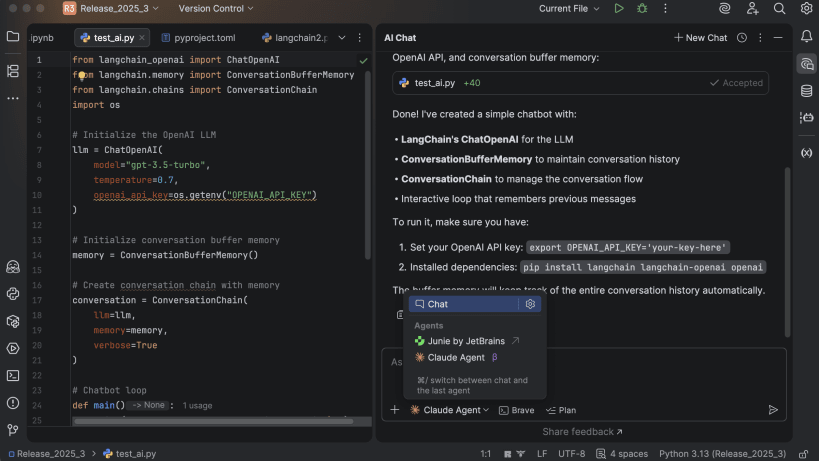This screenshot has width=819, height=461.
Task: Click the lightbulb intention icon on line 2
Action: (82, 76)
